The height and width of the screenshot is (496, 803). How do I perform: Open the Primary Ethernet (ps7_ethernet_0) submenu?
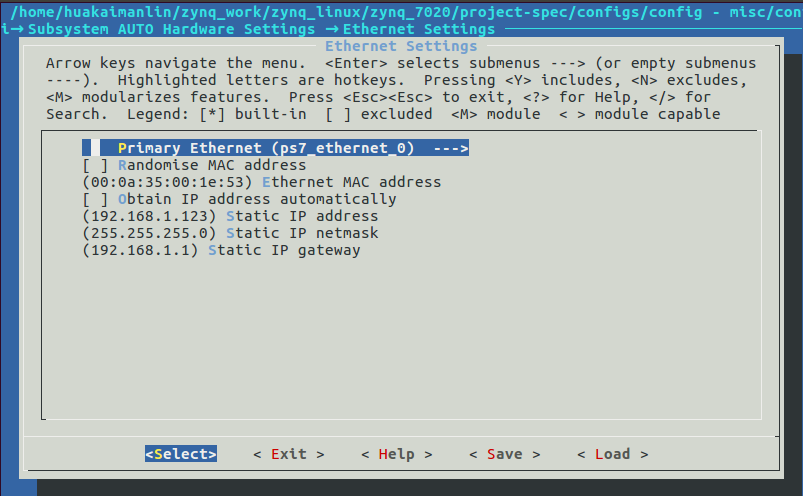pyautogui.click(x=276, y=148)
